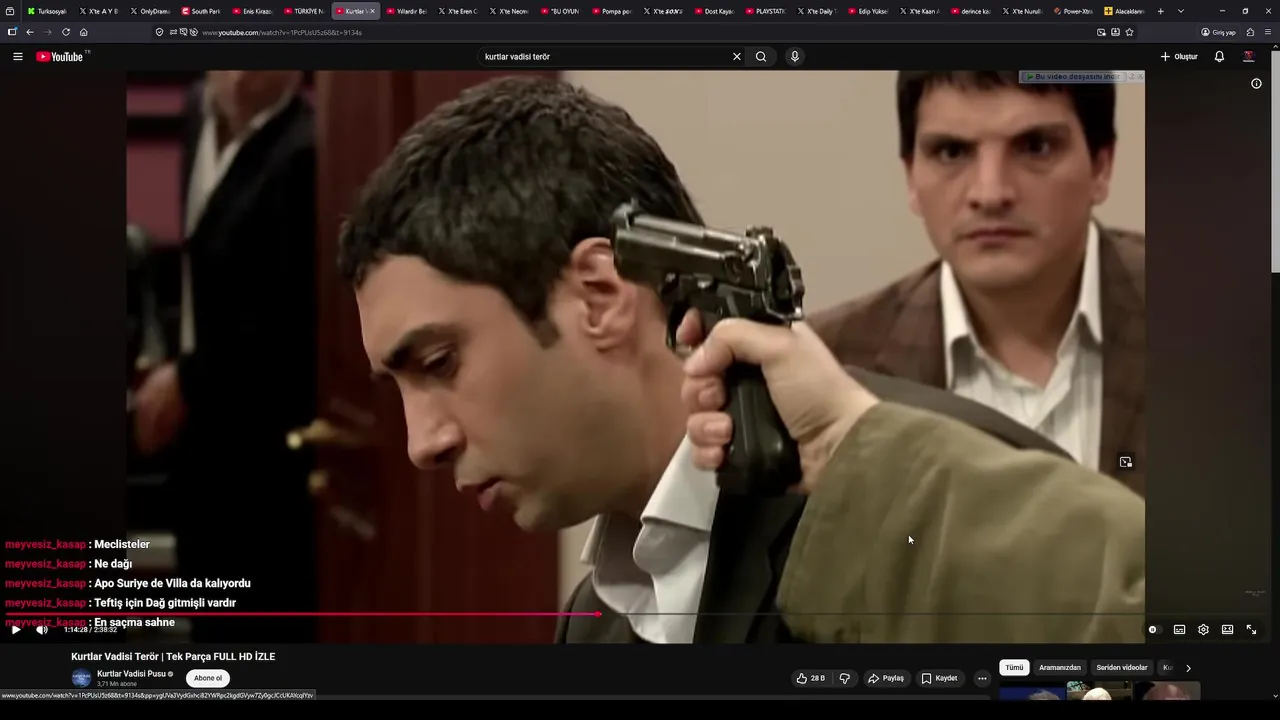Click the Oluştur create button
Viewport: 1280px width, 720px height.
click(x=1179, y=57)
